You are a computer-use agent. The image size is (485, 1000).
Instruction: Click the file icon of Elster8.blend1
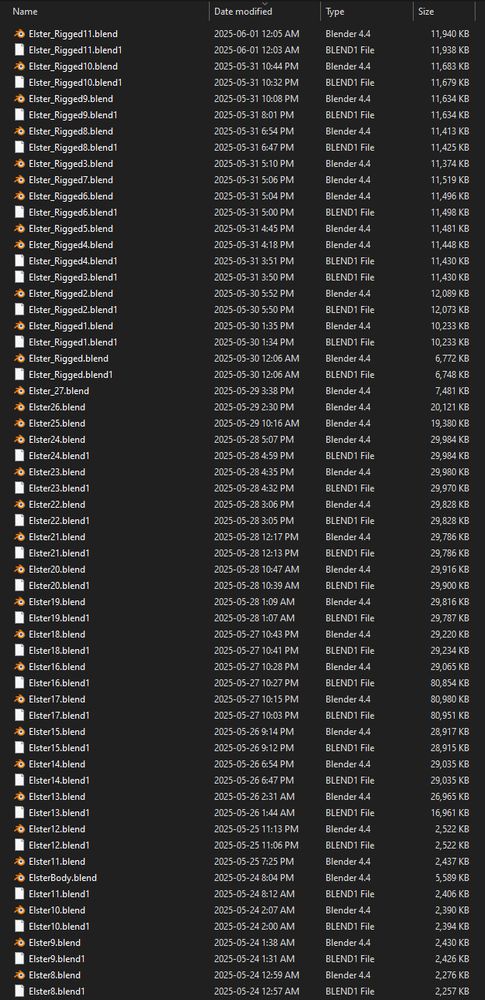click(x=20, y=991)
